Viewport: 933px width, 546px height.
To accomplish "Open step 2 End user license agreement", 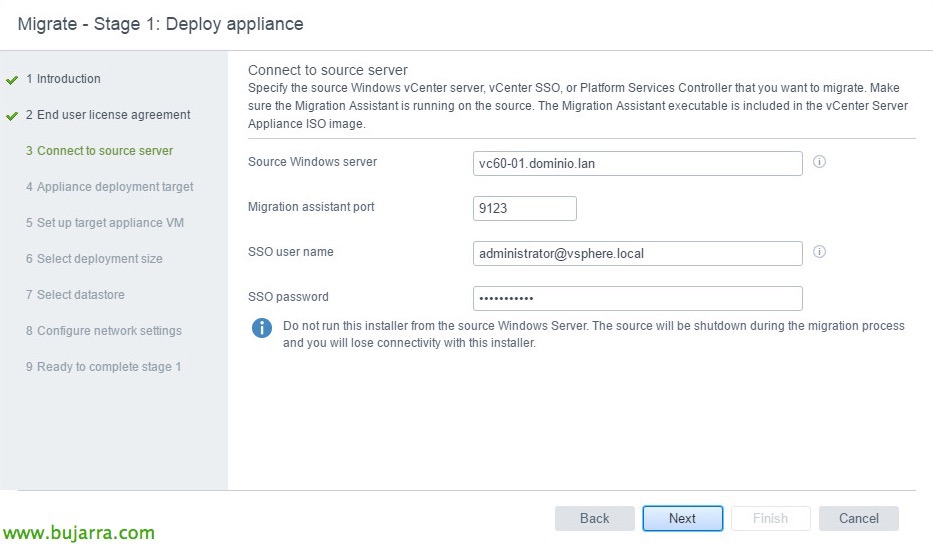I will click(x=108, y=115).
